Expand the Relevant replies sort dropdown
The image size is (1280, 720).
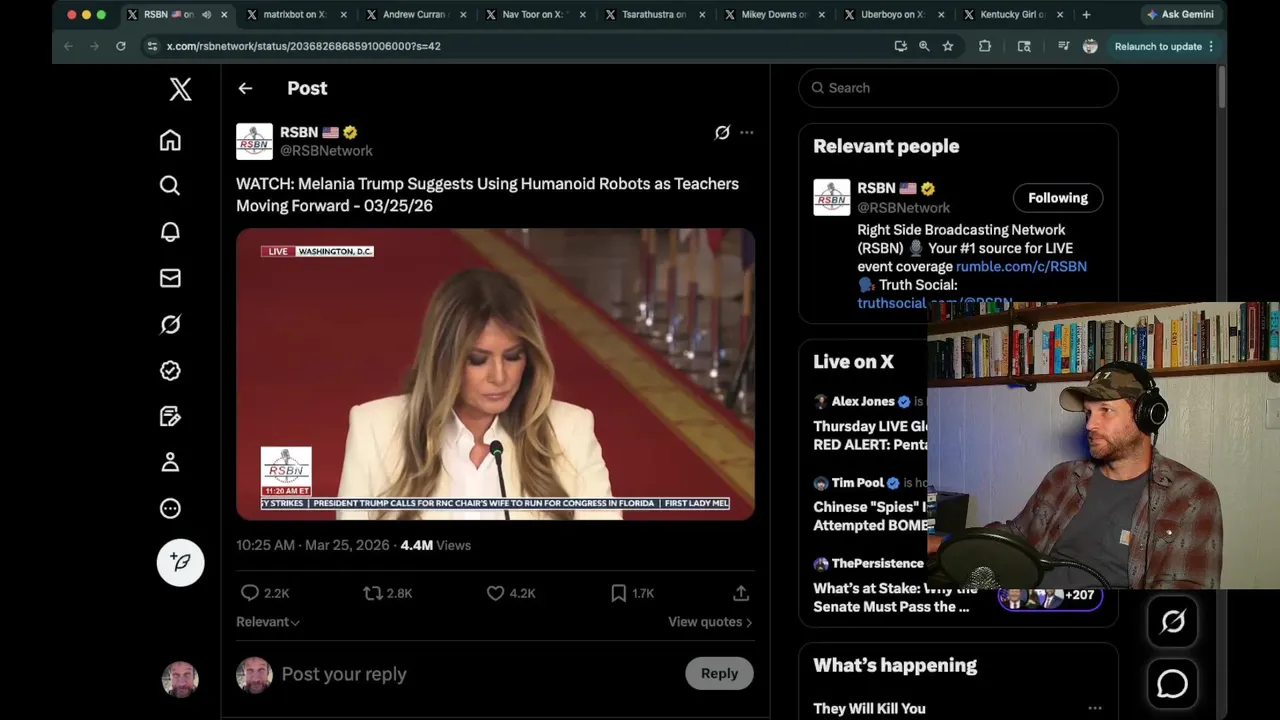268,622
